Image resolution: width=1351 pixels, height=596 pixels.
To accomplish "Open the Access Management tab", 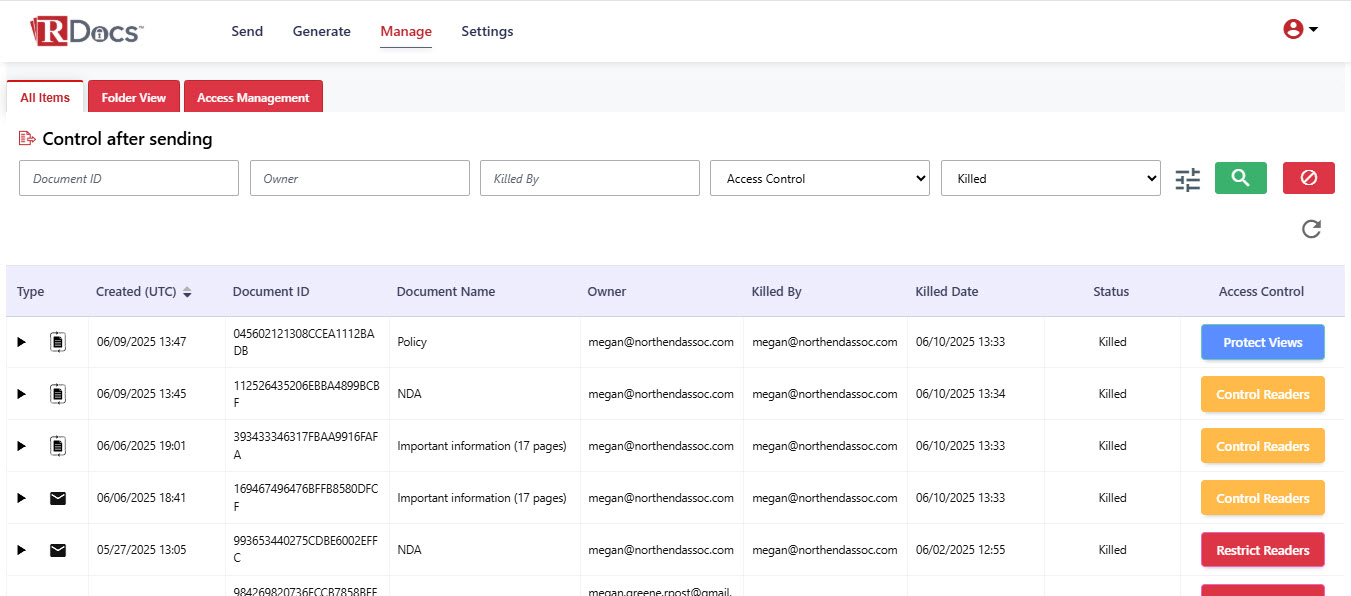I will click(253, 98).
